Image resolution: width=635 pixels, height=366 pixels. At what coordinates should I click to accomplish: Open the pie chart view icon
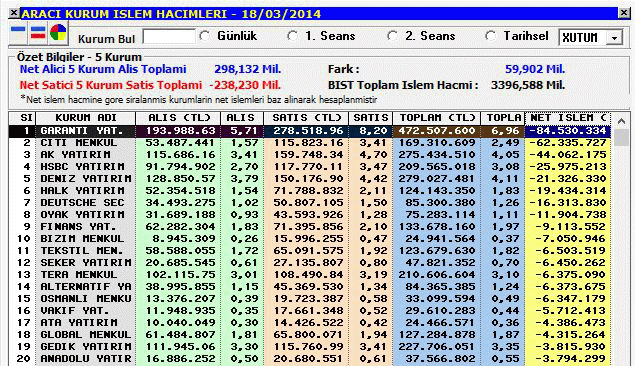click(58, 32)
